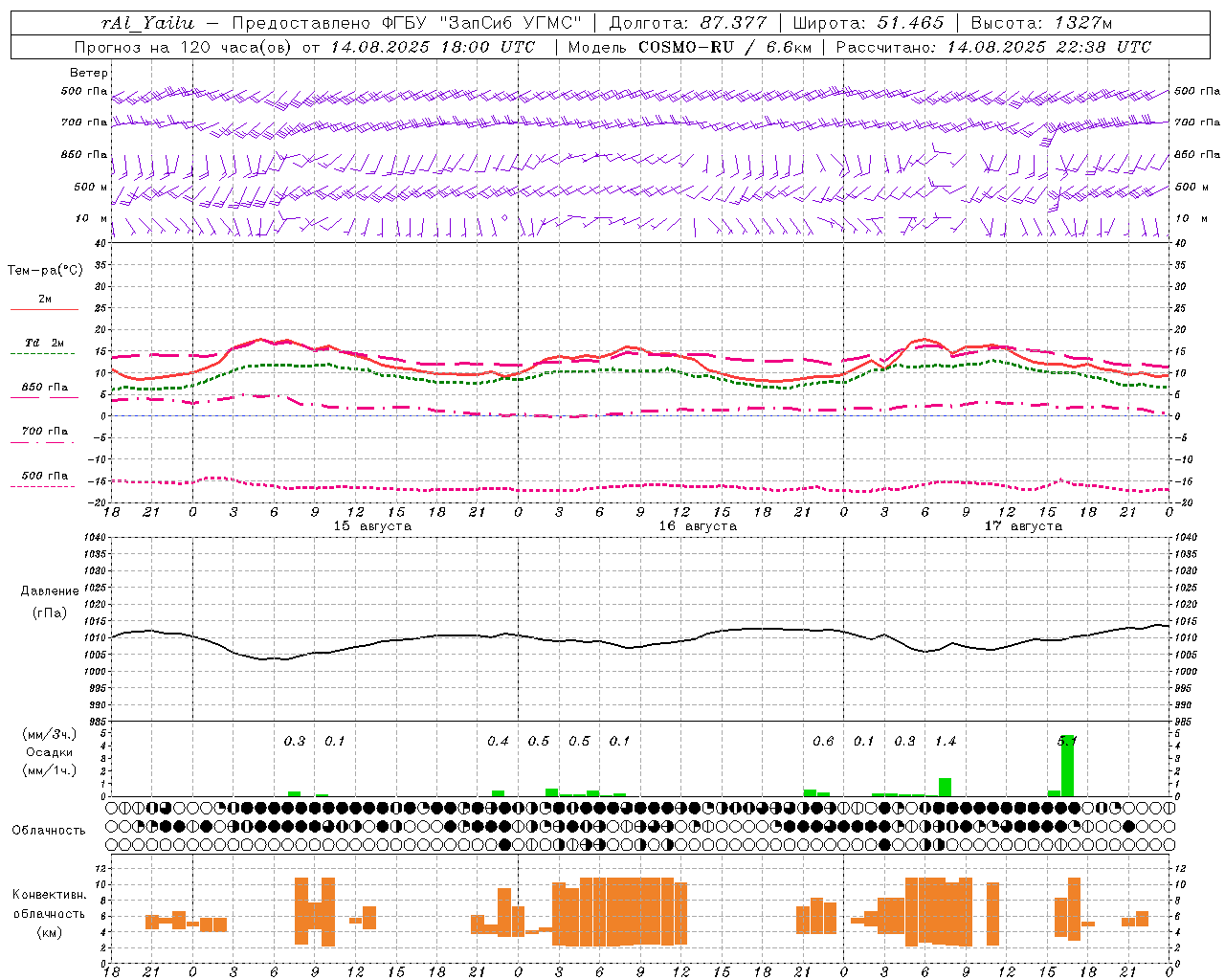The width and height of the screenshot is (1225, 980).
Task: Click the provider name "ЗапСиб УГМС"
Action: tap(510, 23)
